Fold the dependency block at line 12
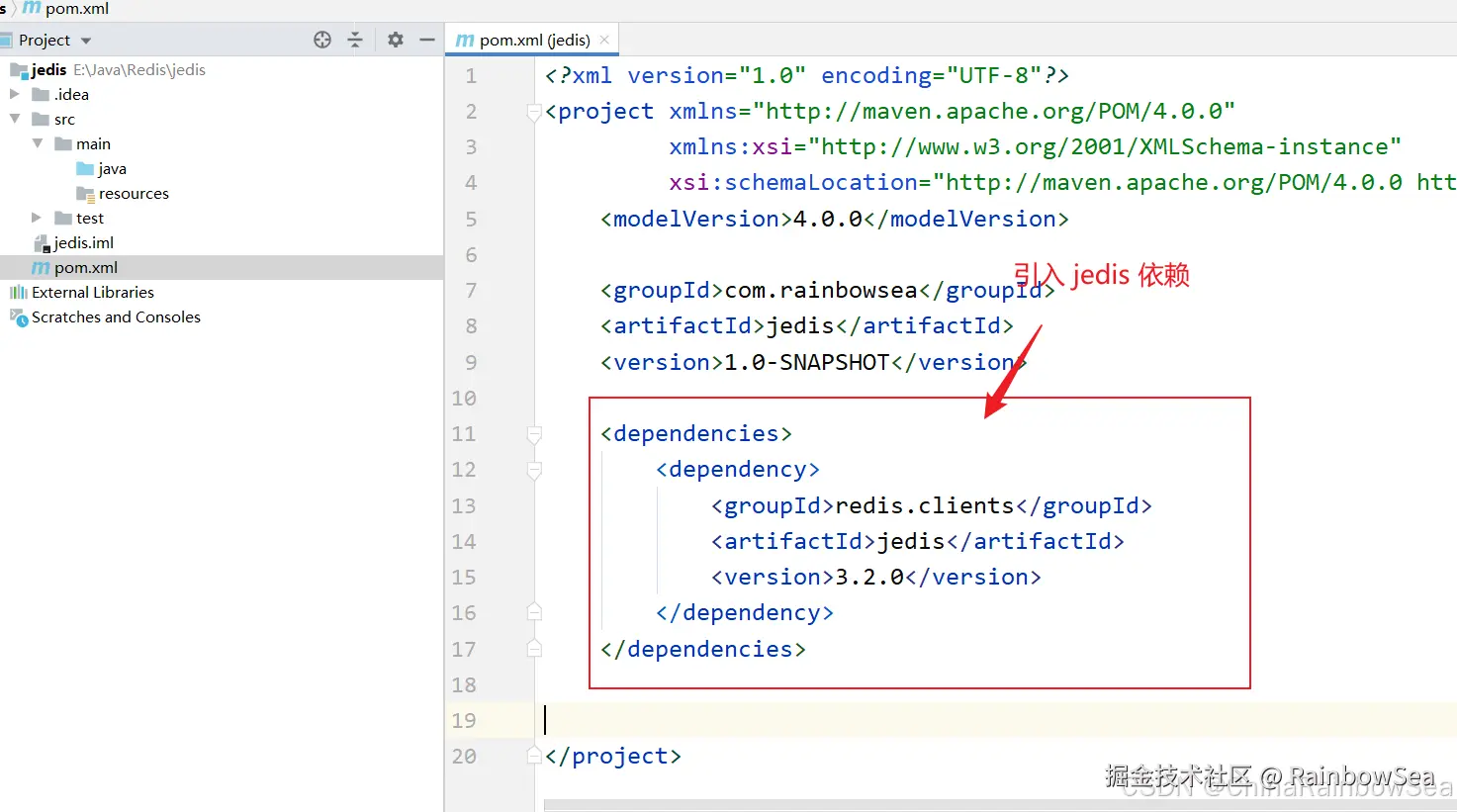Screen dimensions: 1457x812 (x=534, y=470)
